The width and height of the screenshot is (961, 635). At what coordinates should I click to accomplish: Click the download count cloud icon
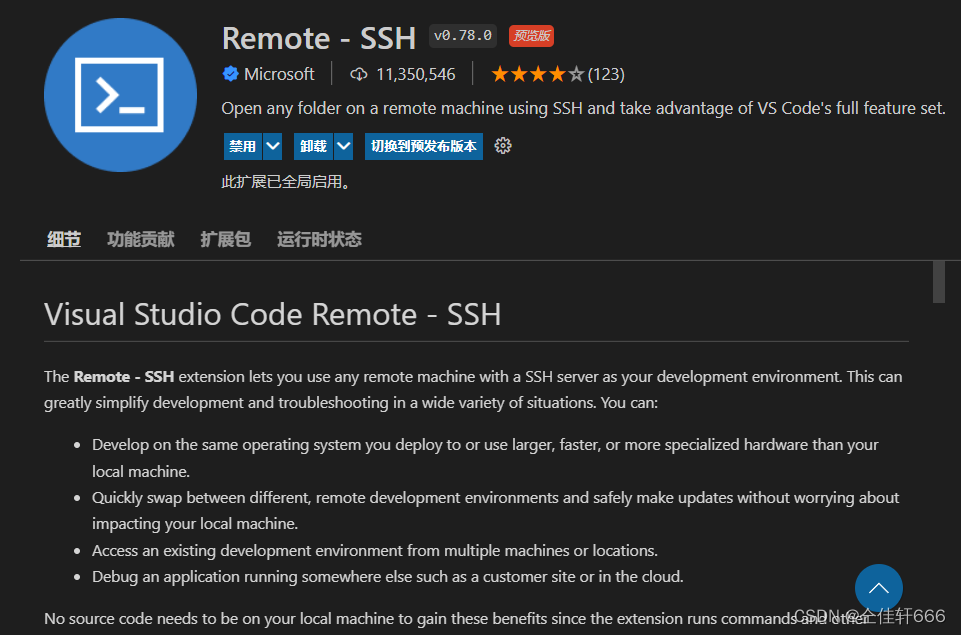[x=359, y=74]
